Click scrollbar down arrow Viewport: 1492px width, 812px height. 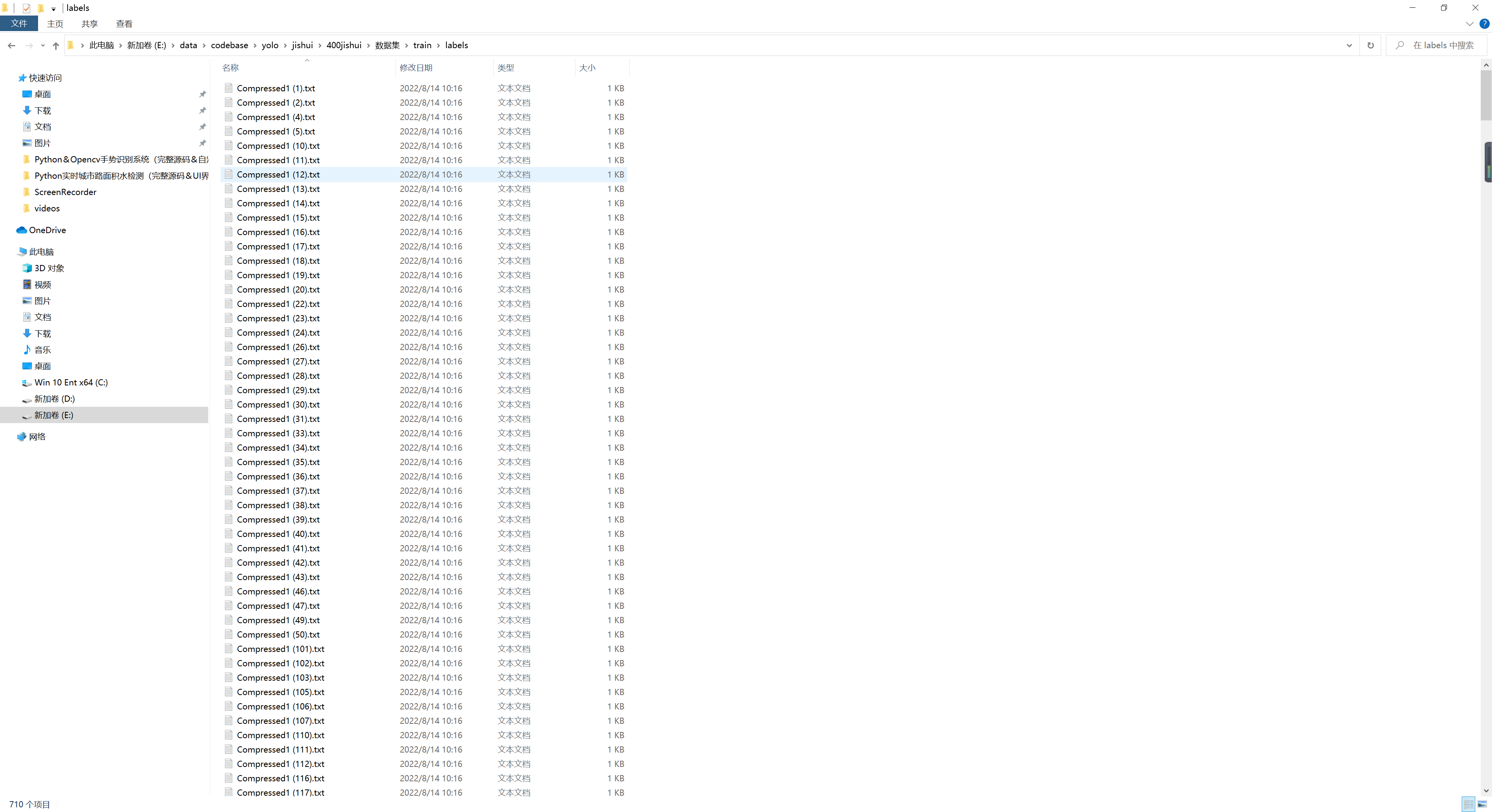(1486, 791)
